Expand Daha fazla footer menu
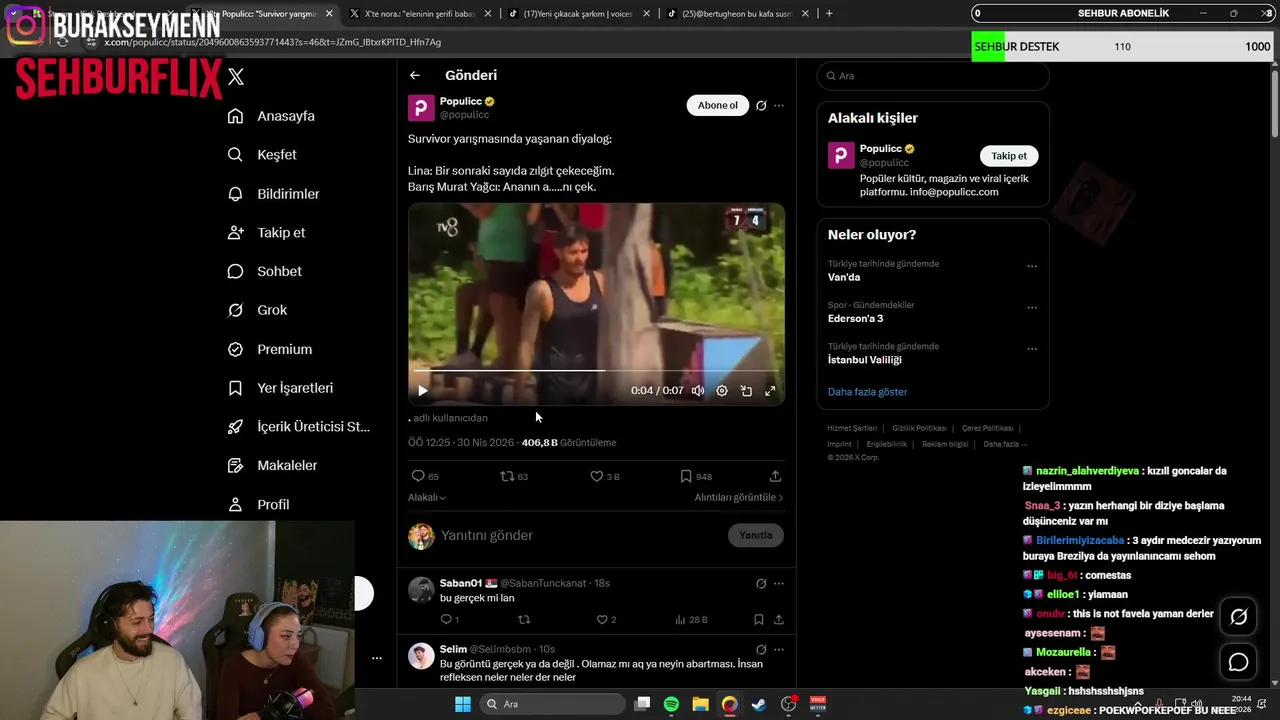1280x720 pixels. pyautogui.click(x=1005, y=444)
